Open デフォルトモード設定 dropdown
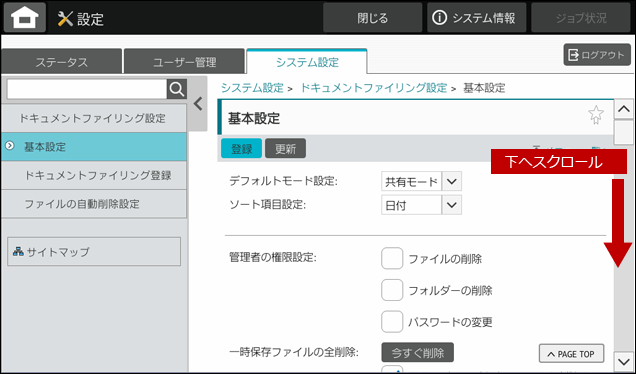The image size is (636, 374). (421, 181)
